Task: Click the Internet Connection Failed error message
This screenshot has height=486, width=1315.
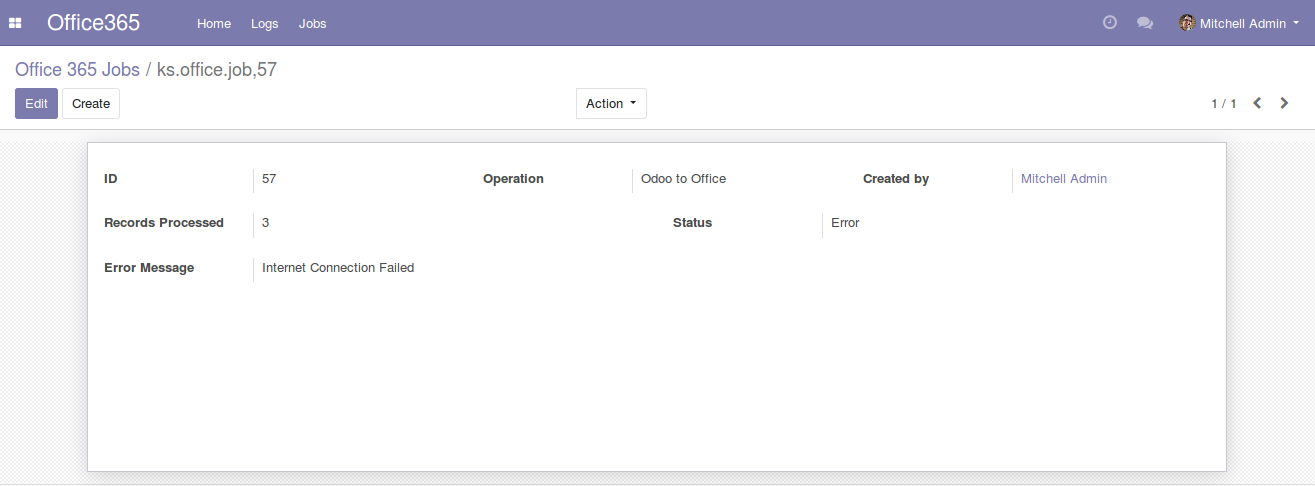Action: pyautogui.click(x=338, y=268)
